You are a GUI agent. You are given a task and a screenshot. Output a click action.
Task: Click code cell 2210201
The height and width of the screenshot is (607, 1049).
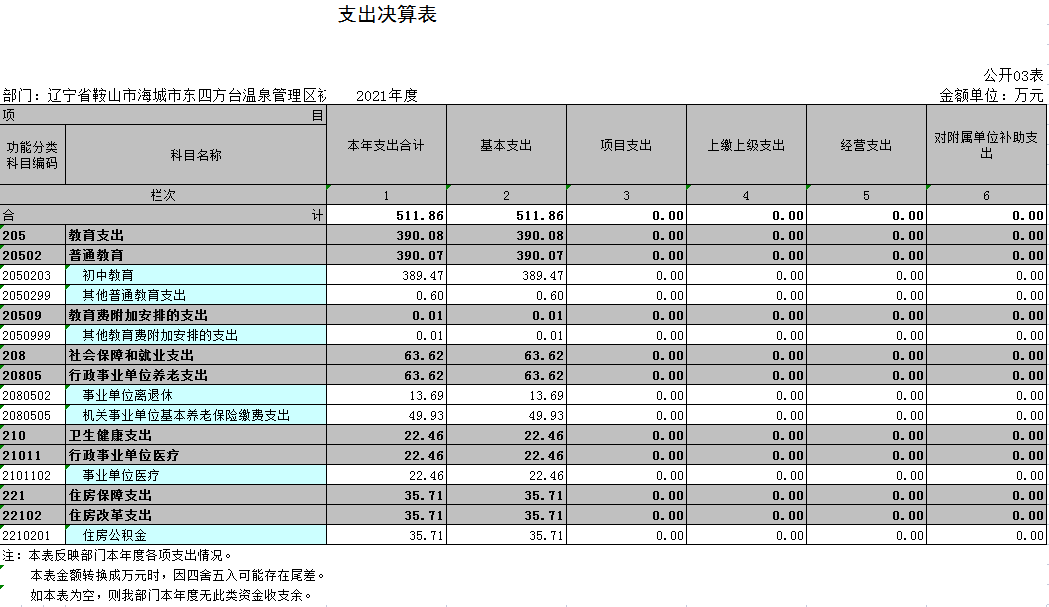pyautogui.click(x=32, y=535)
